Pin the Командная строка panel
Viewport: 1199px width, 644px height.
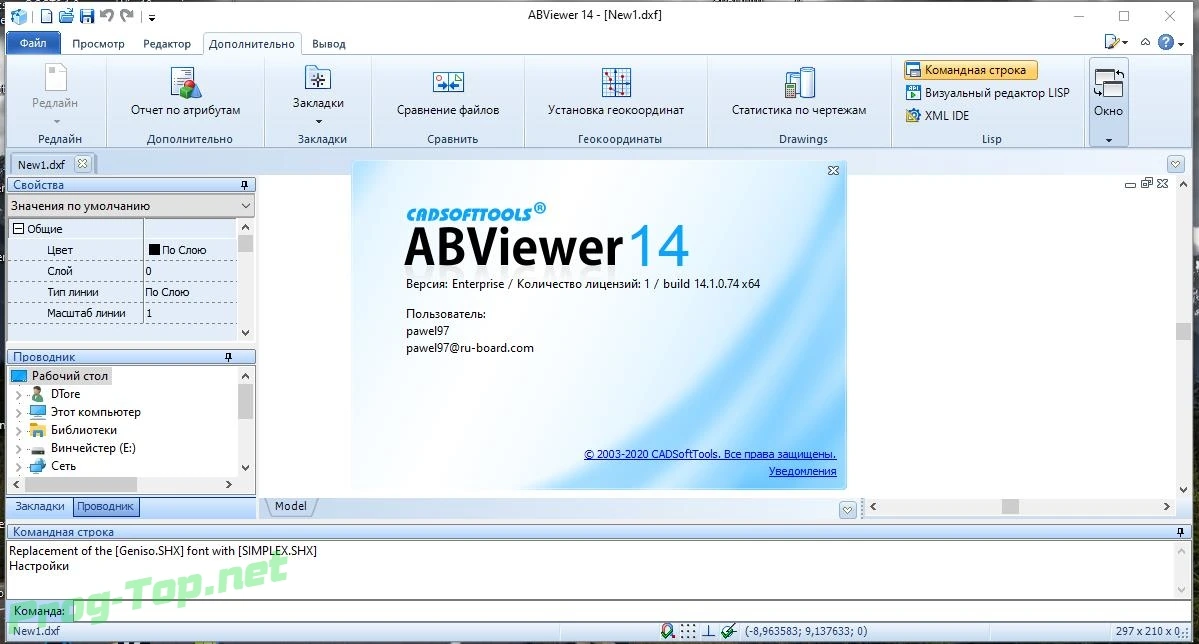pyautogui.click(x=1181, y=532)
